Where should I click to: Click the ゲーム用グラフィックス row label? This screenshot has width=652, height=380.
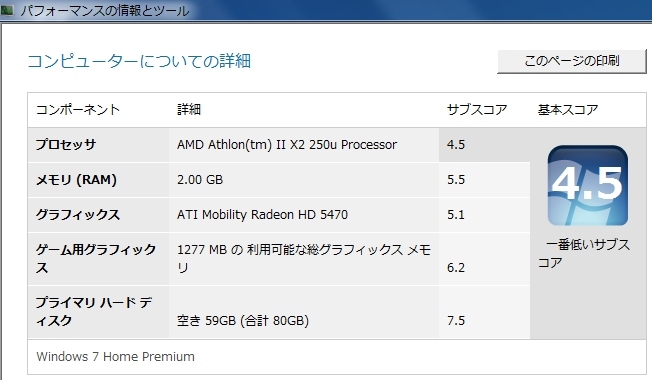click(x=96, y=259)
